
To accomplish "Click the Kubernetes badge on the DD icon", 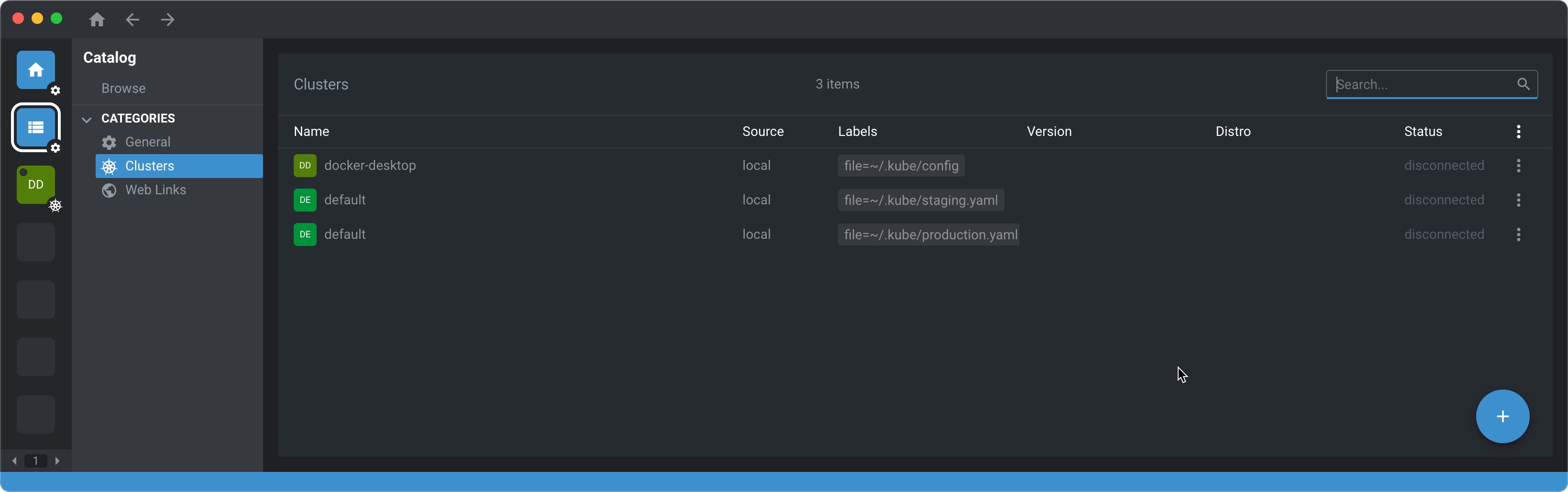I will tap(55, 206).
